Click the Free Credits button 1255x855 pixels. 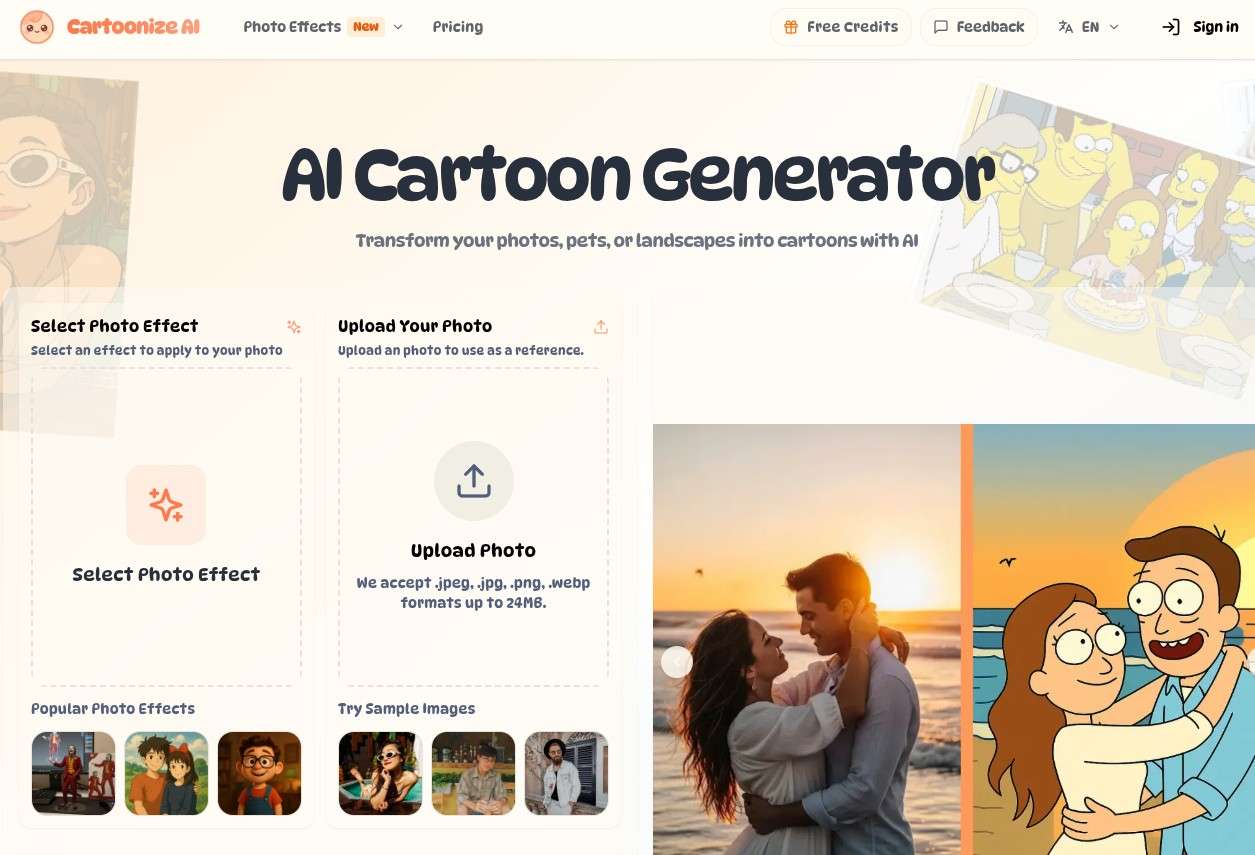[x=840, y=27]
